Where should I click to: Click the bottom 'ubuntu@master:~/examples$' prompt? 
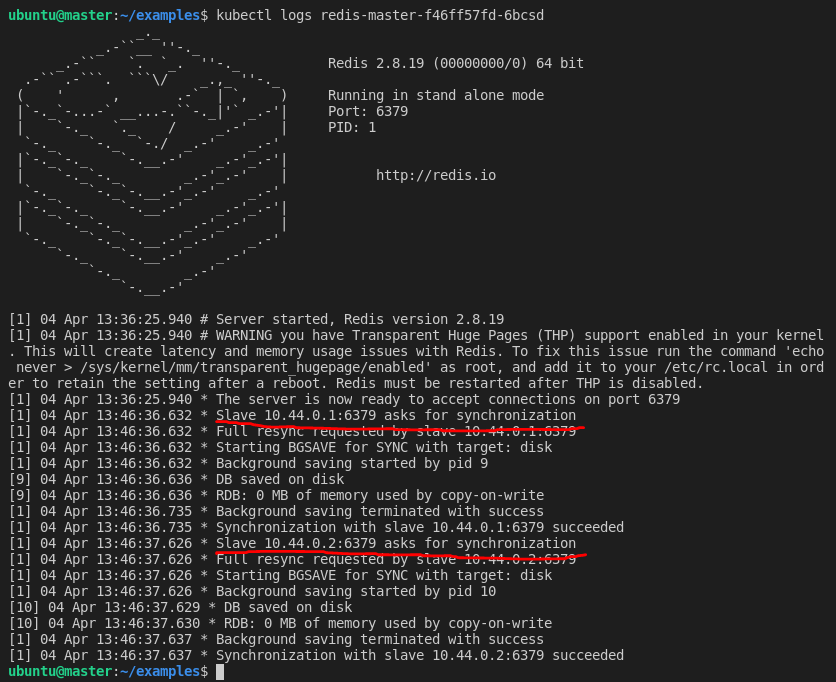tap(108, 671)
